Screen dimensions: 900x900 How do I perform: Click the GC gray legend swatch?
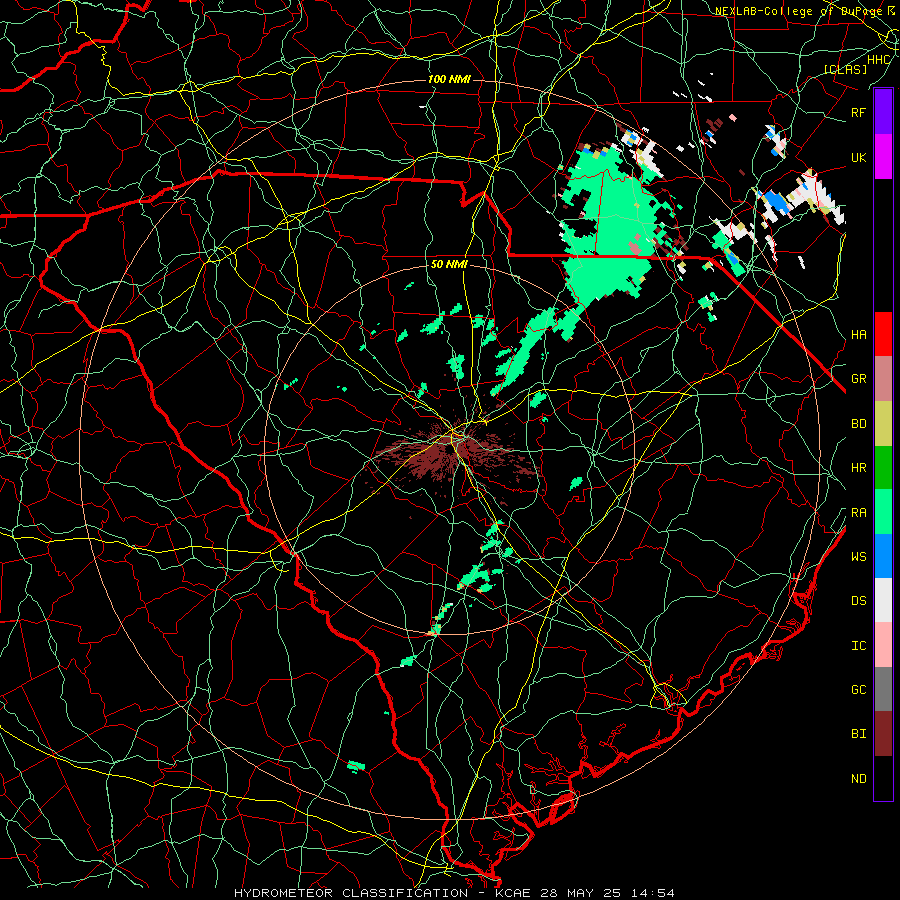click(x=883, y=689)
